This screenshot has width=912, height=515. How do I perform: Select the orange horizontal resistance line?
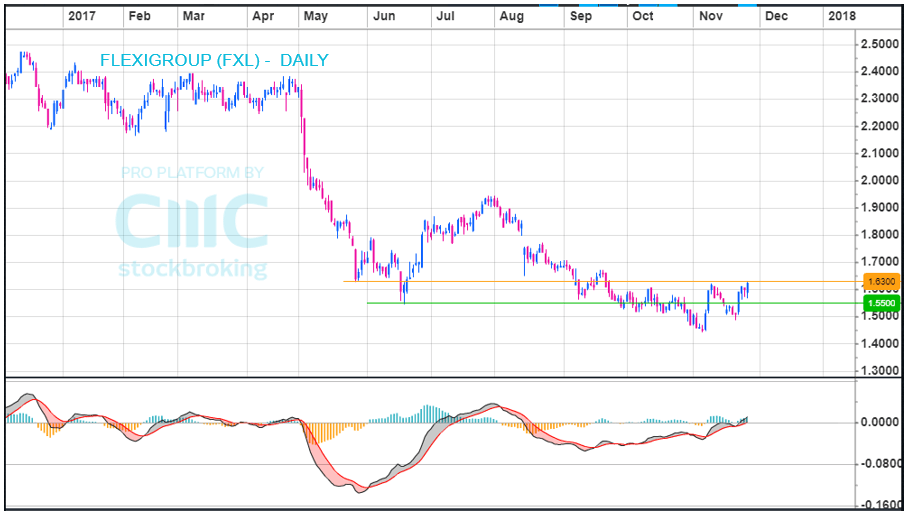pos(603,282)
